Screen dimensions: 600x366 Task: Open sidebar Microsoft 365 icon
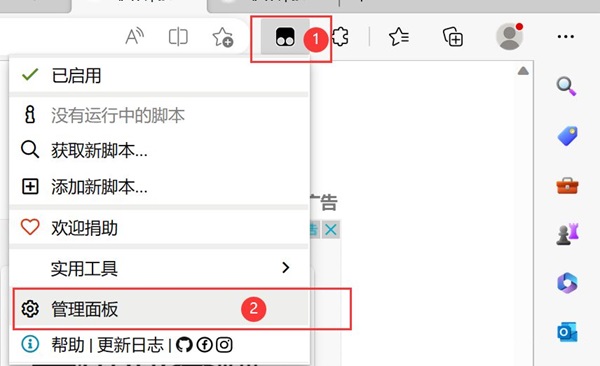pos(567,283)
